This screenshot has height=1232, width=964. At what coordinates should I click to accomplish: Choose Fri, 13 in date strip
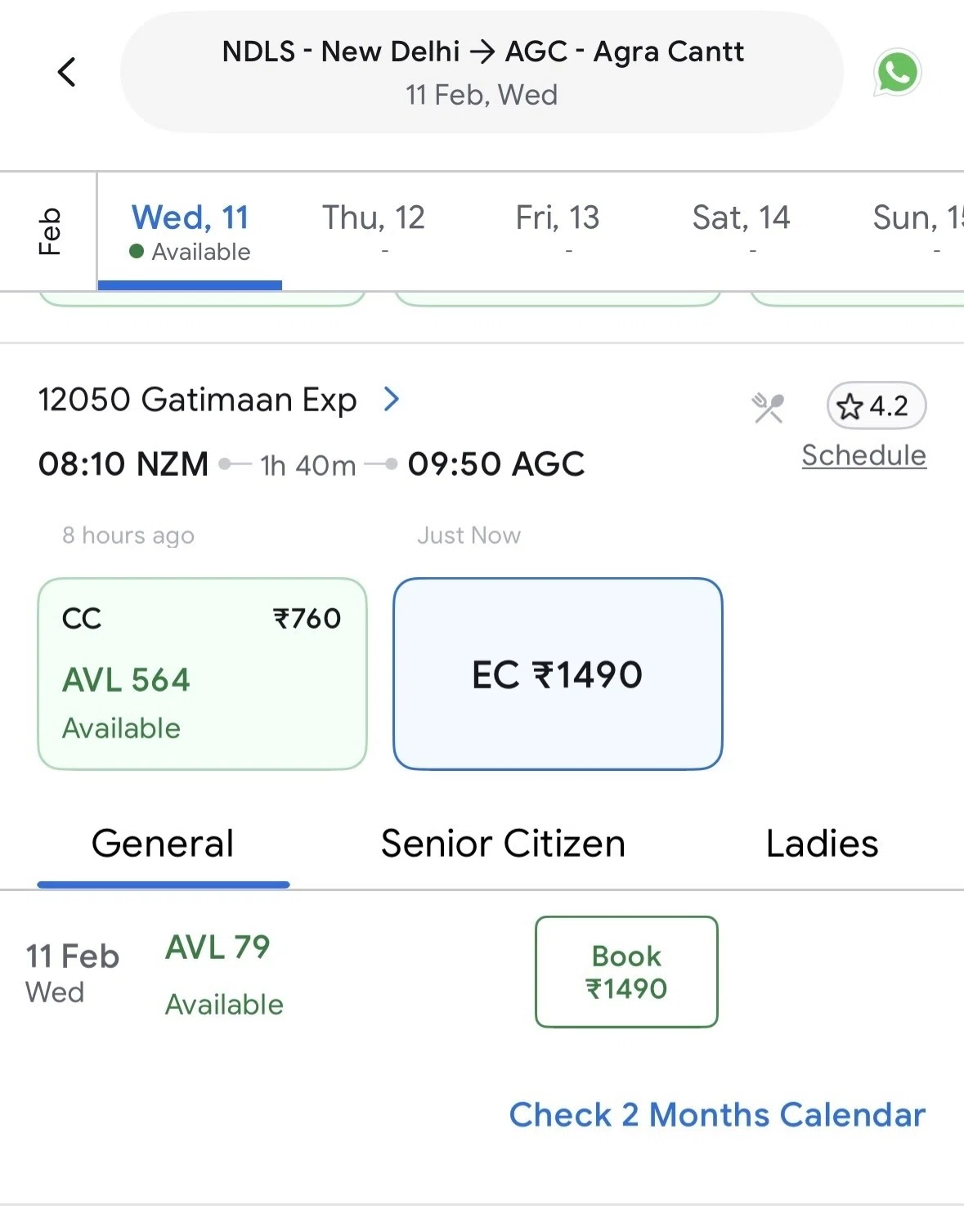point(558,229)
